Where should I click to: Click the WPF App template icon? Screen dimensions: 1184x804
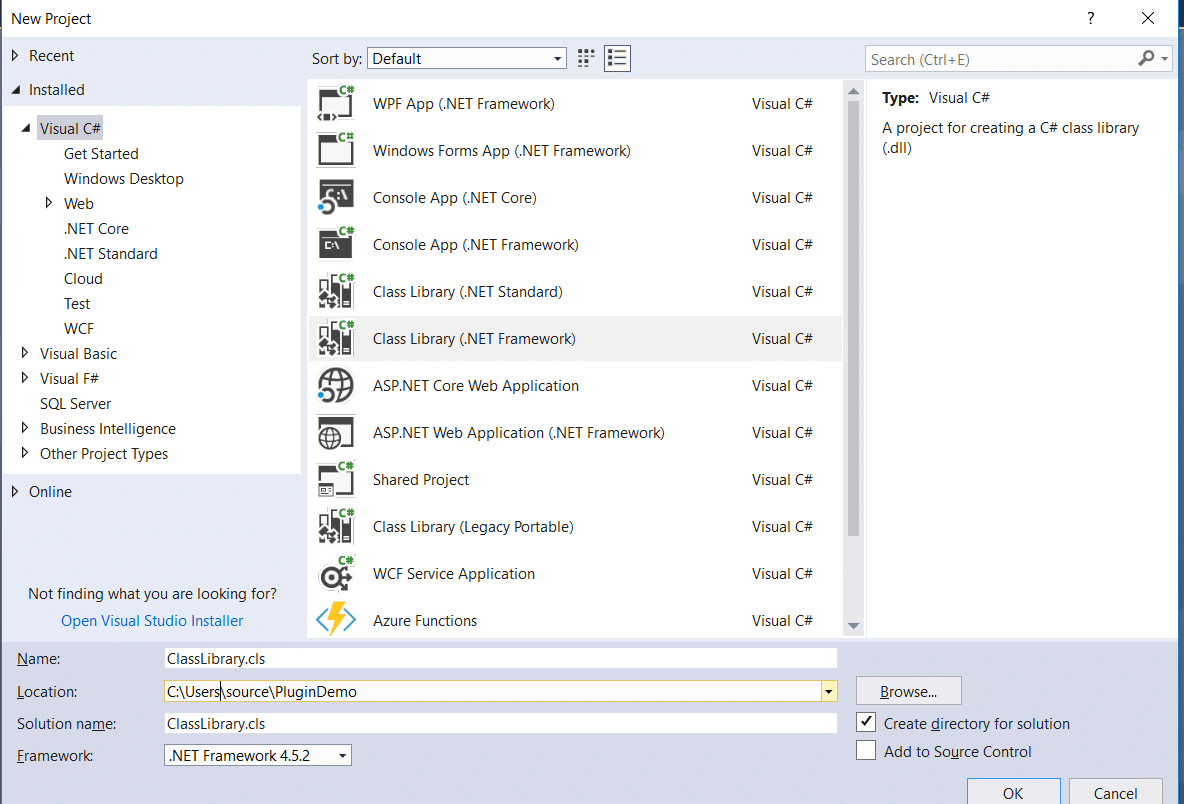click(x=336, y=104)
